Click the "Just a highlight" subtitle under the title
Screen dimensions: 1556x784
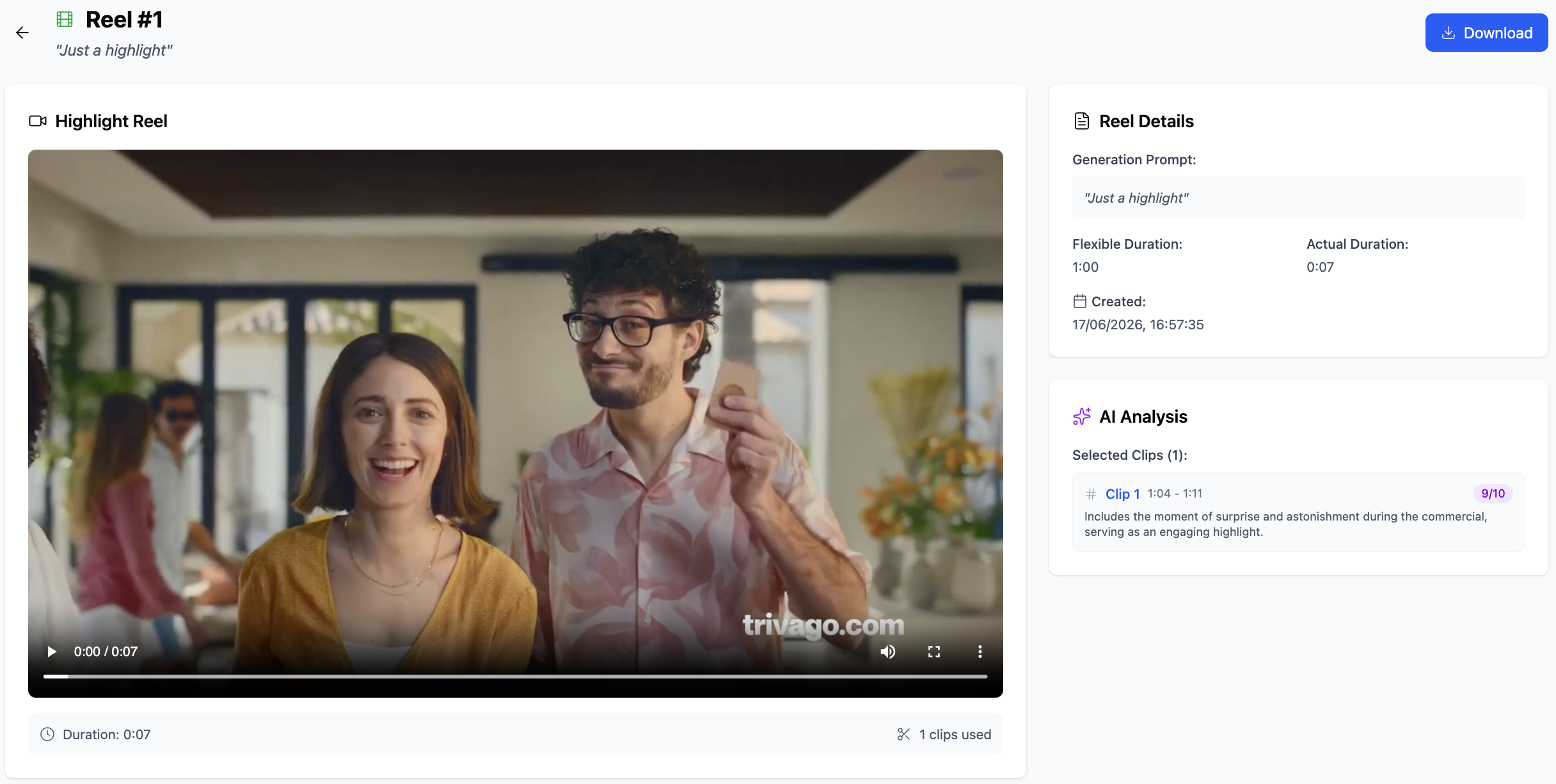114,51
